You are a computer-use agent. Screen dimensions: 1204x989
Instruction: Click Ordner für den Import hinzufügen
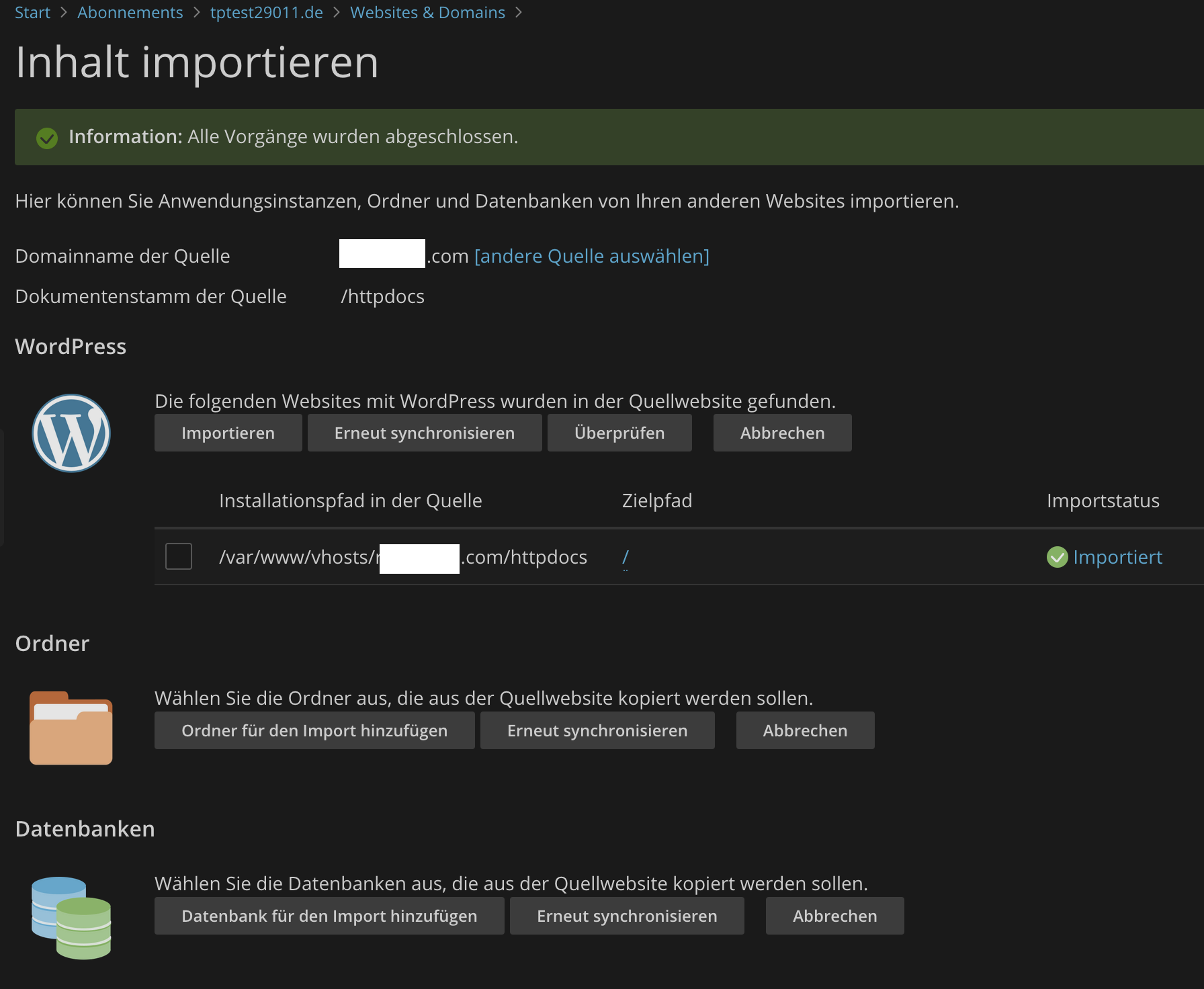[x=314, y=731]
